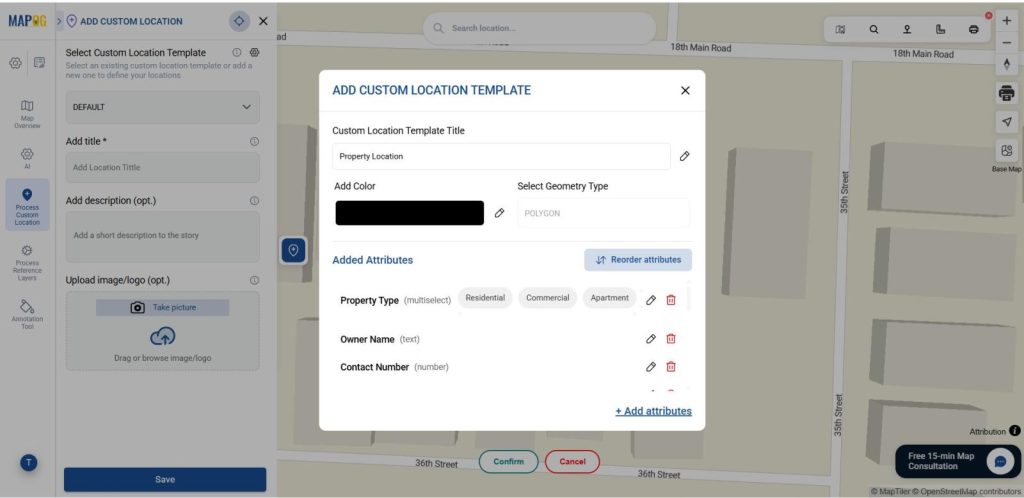Click the user avatar T icon
Image resolution: width=1024 pixels, height=498 pixels.
(x=29, y=463)
